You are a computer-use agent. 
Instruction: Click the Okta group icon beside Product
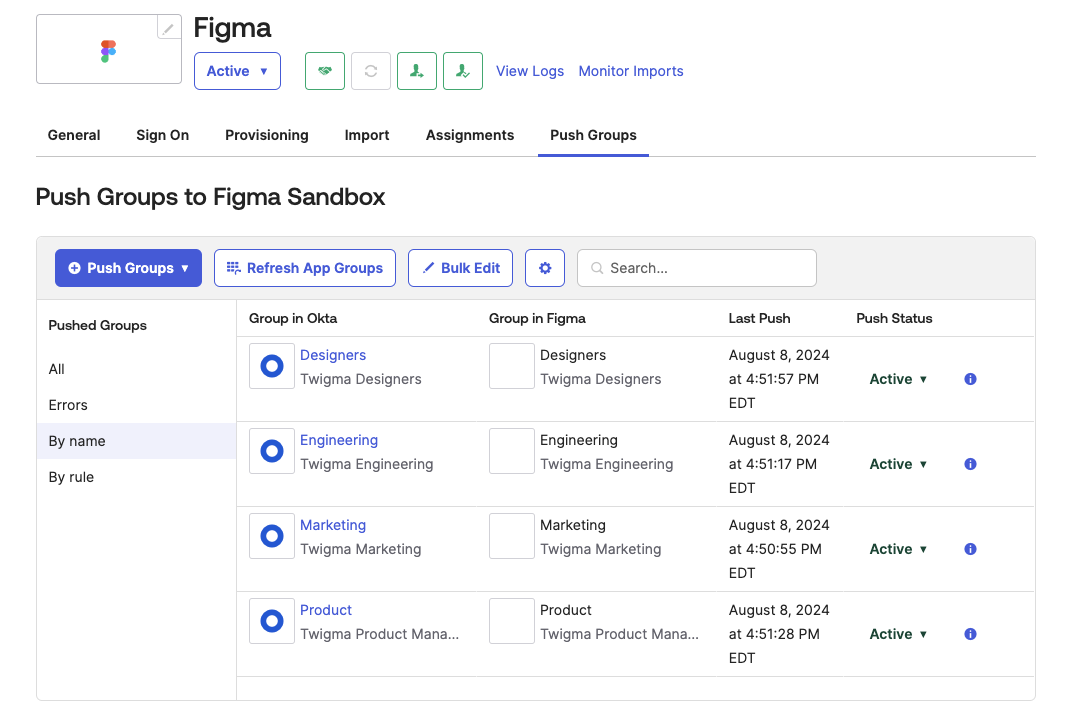(x=272, y=621)
